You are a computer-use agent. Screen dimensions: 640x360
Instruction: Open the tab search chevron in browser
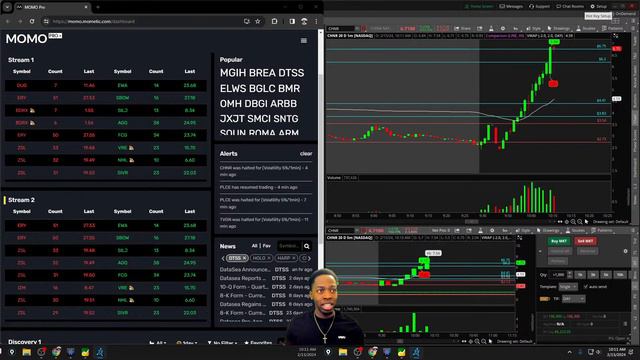pos(7,7)
